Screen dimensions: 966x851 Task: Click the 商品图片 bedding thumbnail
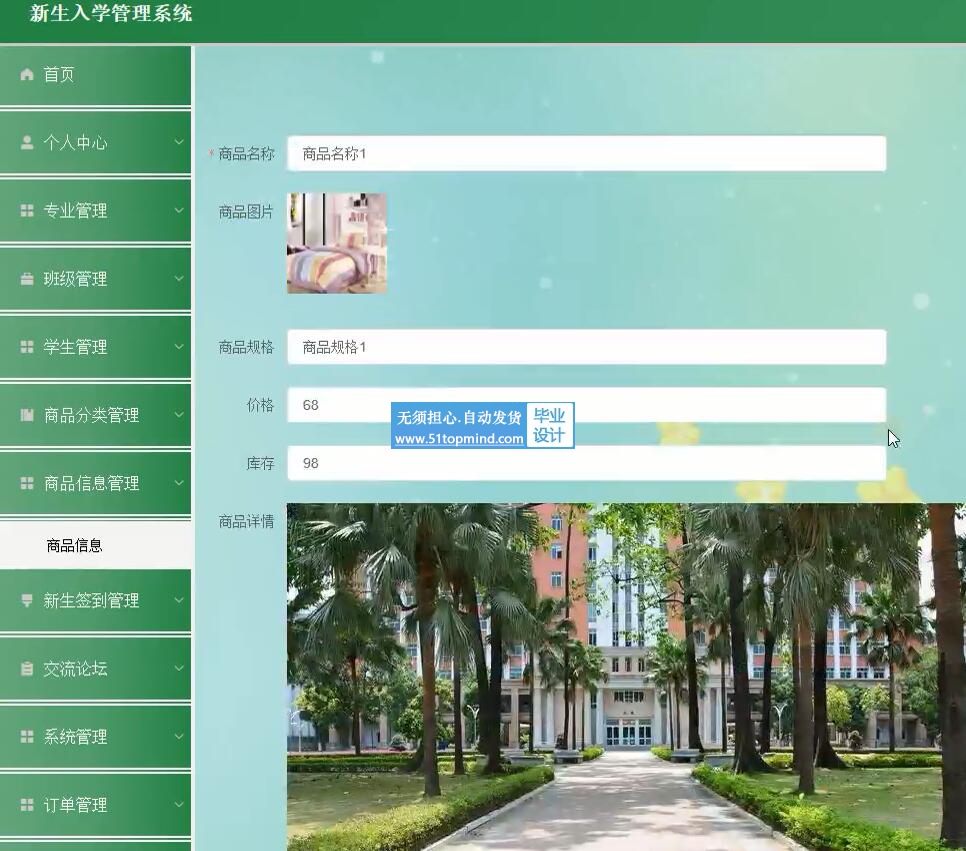[337, 243]
